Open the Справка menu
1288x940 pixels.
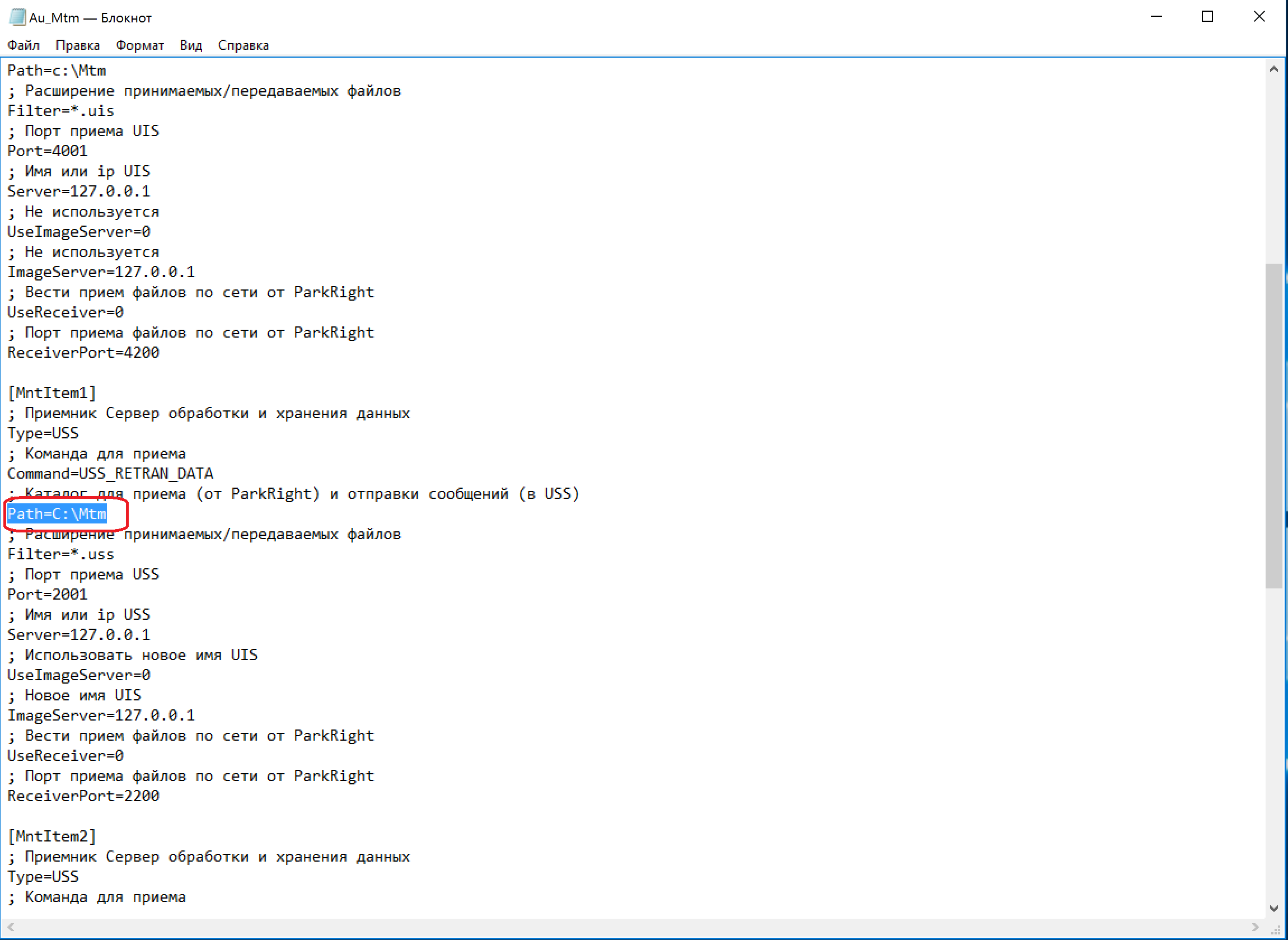tap(243, 45)
